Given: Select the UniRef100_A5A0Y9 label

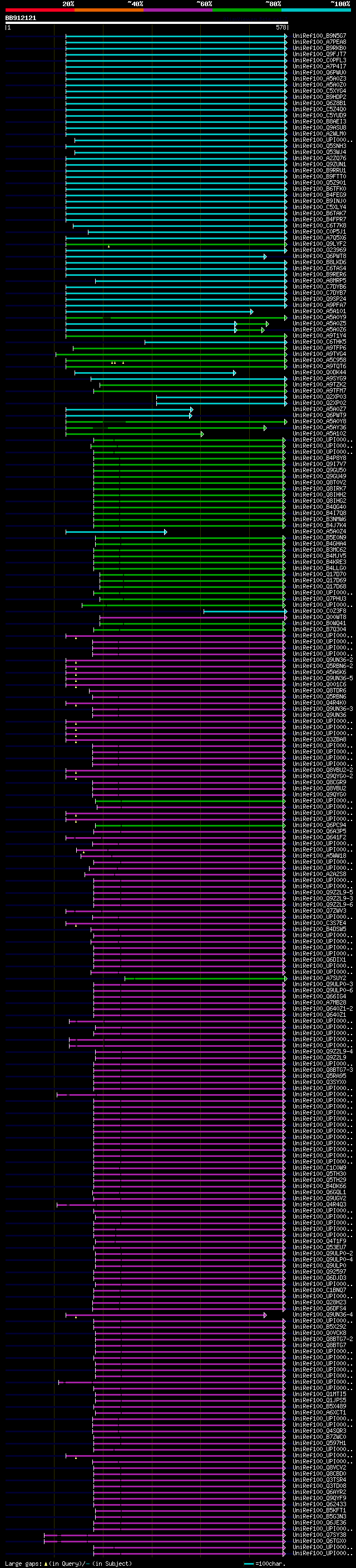Looking at the screenshot, I should point(319,317).
